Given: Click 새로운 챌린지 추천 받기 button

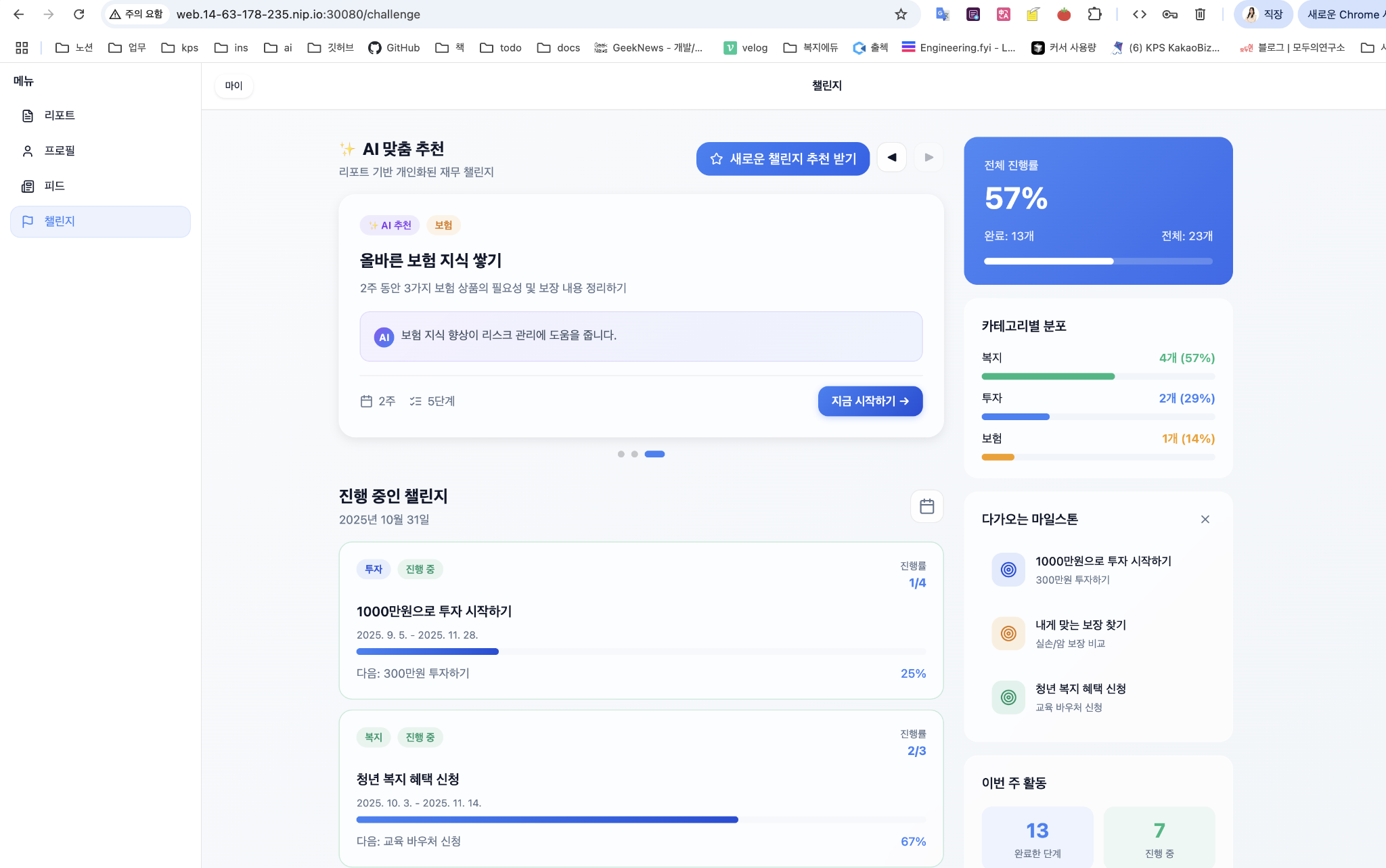Looking at the screenshot, I should coord(782,158).
